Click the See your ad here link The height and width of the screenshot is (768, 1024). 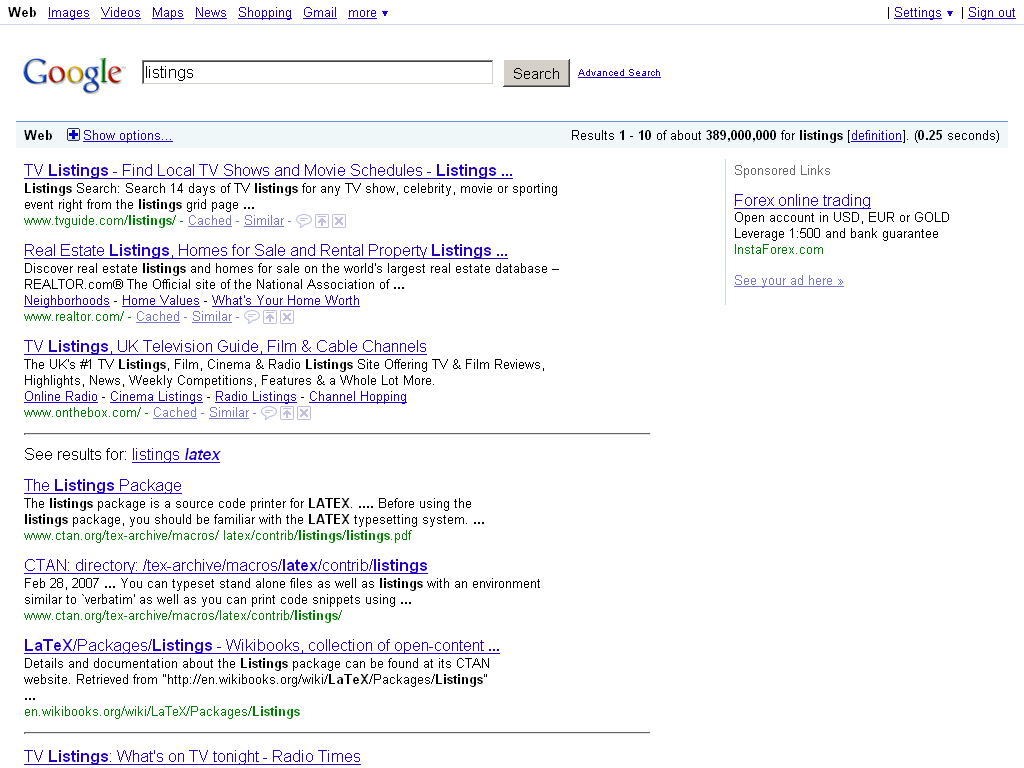[x=788, y=281]
